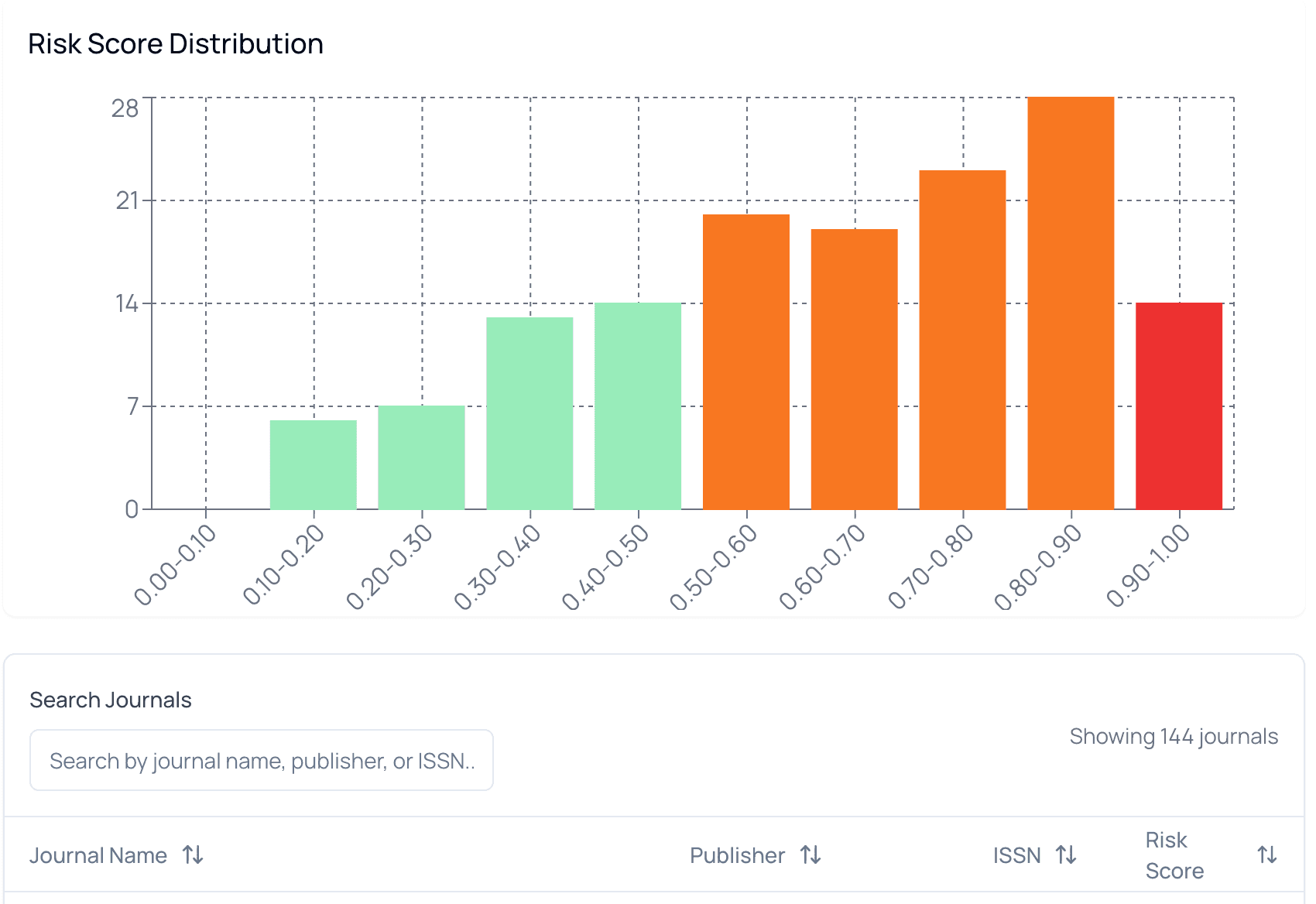Click the Publisher column header
This screenshot has width=1316, height=904.
coord(736,855)
